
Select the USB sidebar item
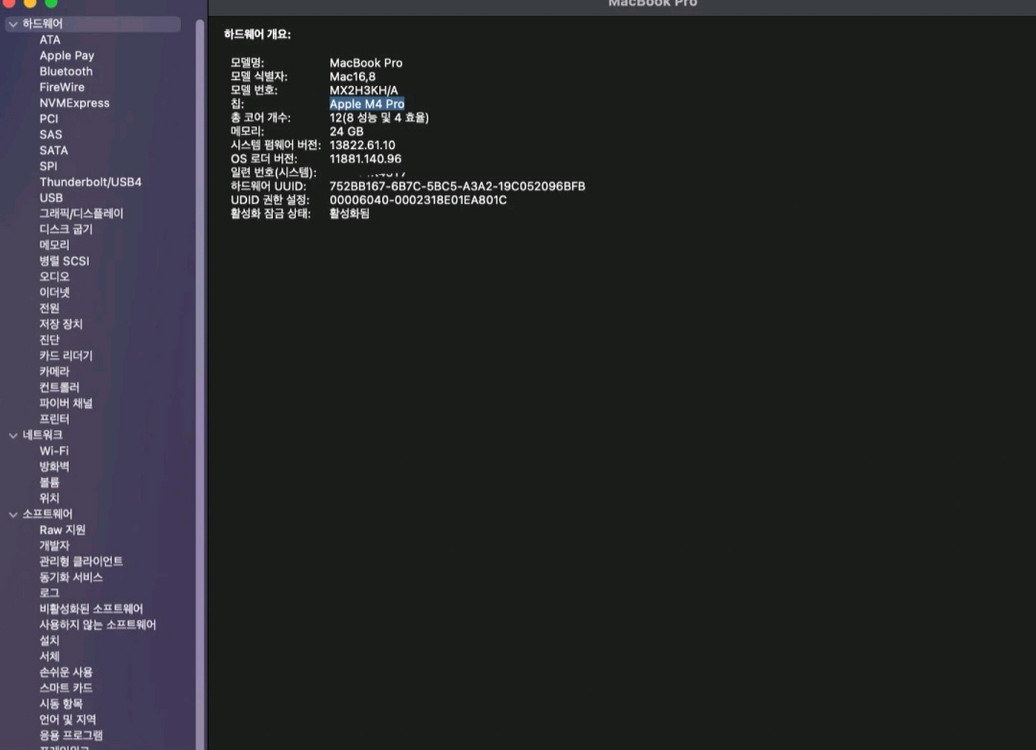click(x=51, y=198)
